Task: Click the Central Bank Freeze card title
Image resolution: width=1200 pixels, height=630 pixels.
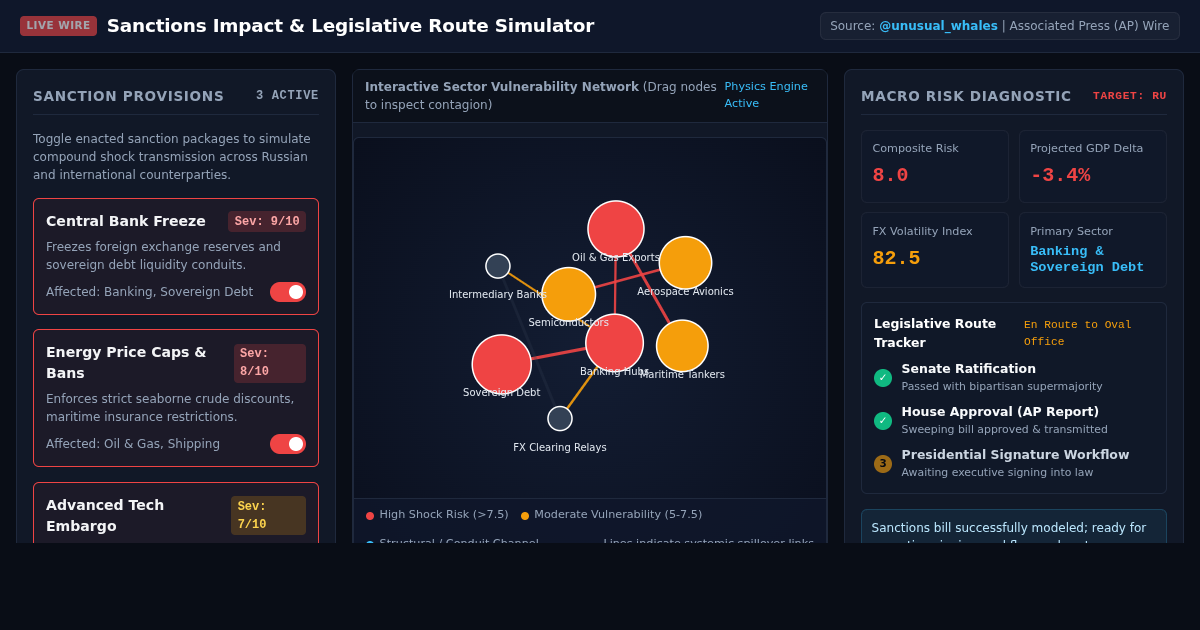Action: tap(126, 221)
